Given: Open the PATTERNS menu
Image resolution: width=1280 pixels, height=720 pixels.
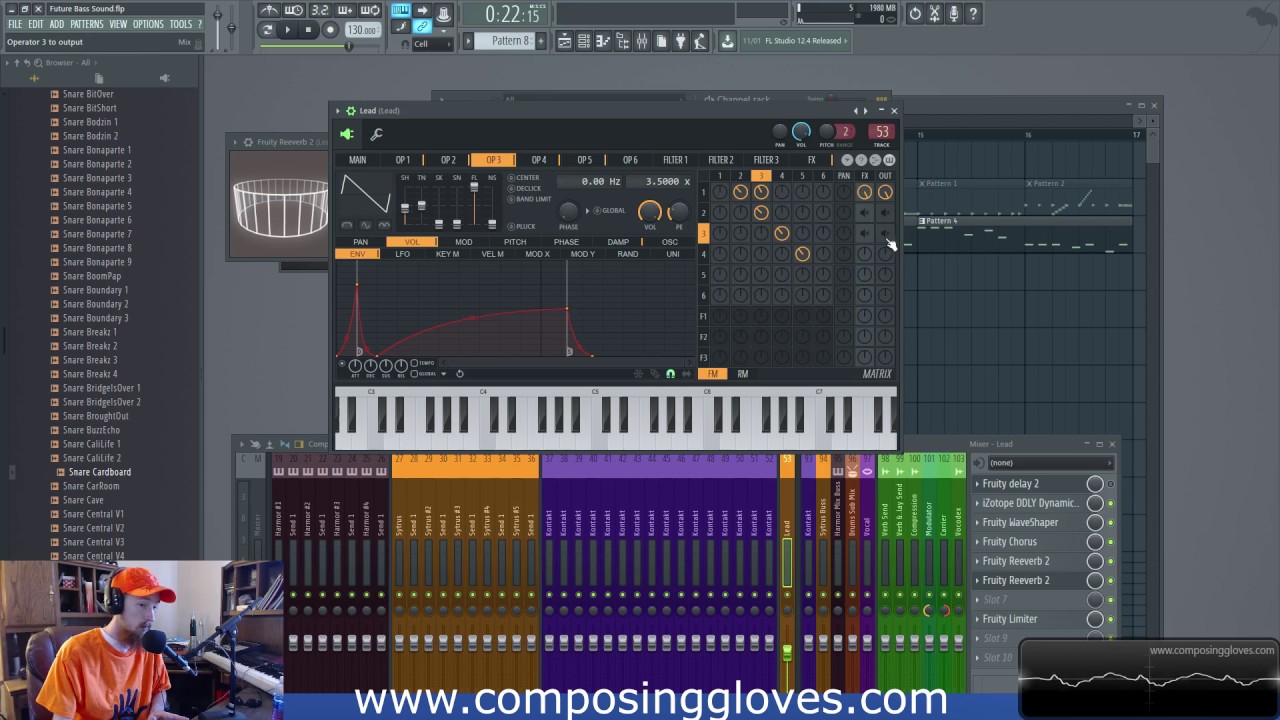Looking at the screenshot, I should point(86,24).
